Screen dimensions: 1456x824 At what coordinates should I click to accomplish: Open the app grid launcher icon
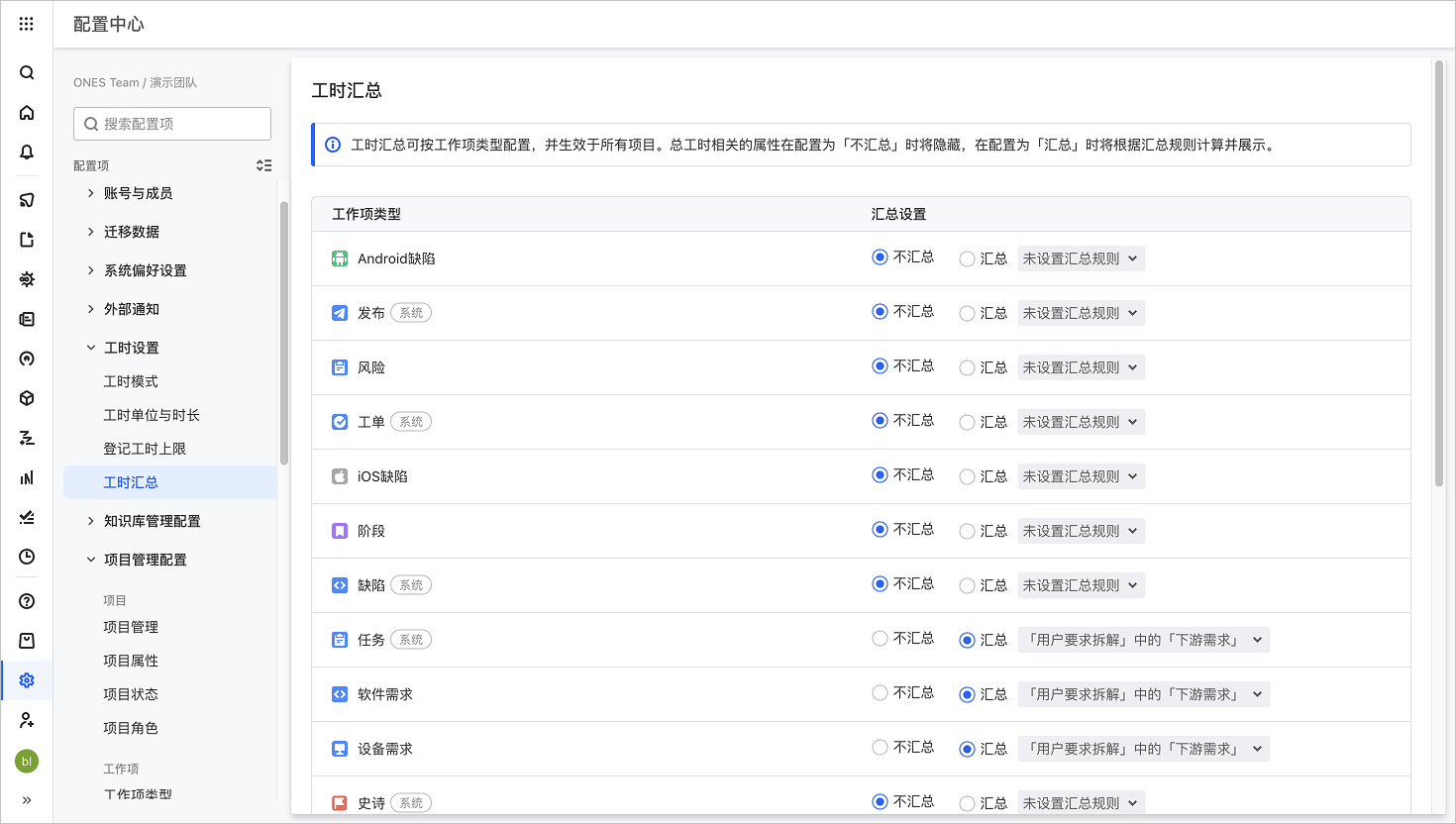[x=27, y=24]
